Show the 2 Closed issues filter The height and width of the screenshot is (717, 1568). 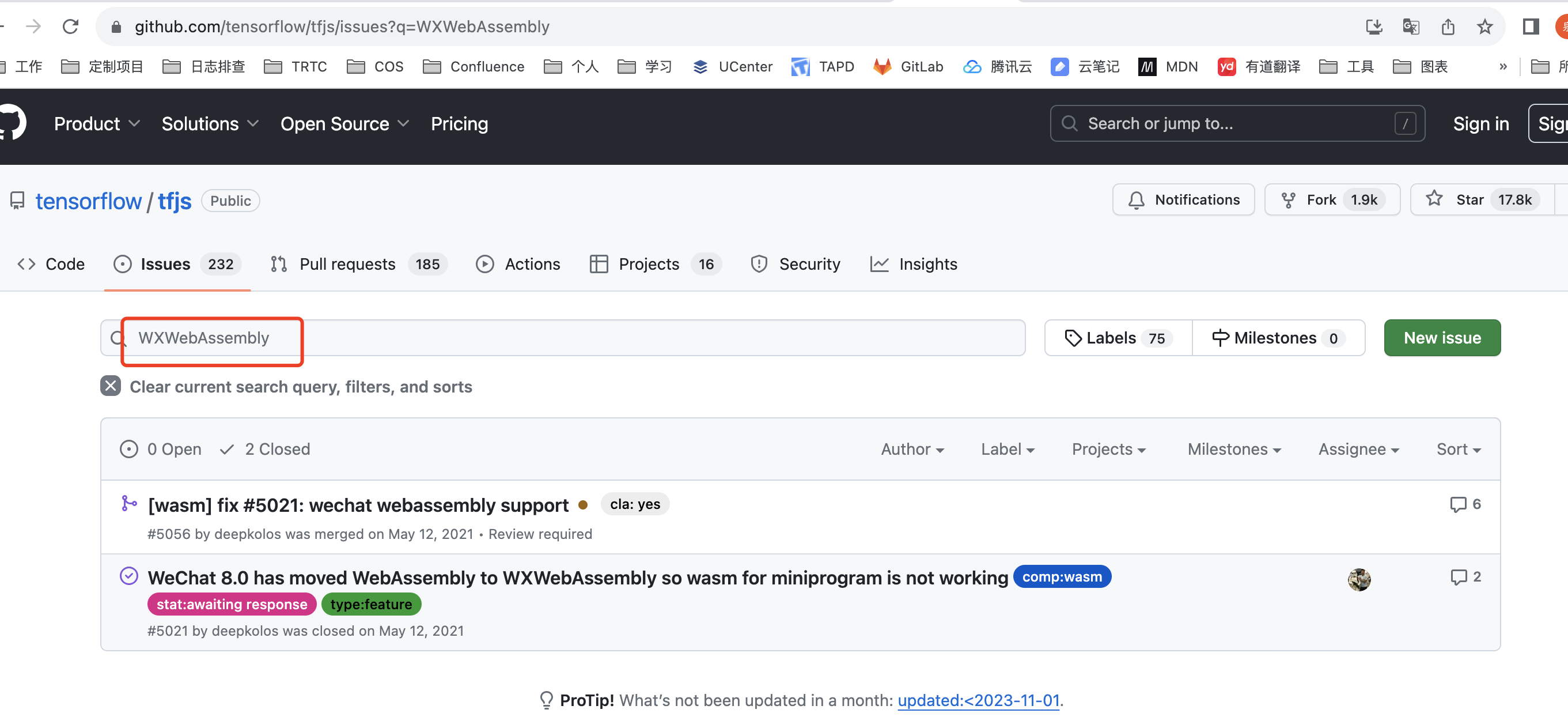[x=266, y=449]
